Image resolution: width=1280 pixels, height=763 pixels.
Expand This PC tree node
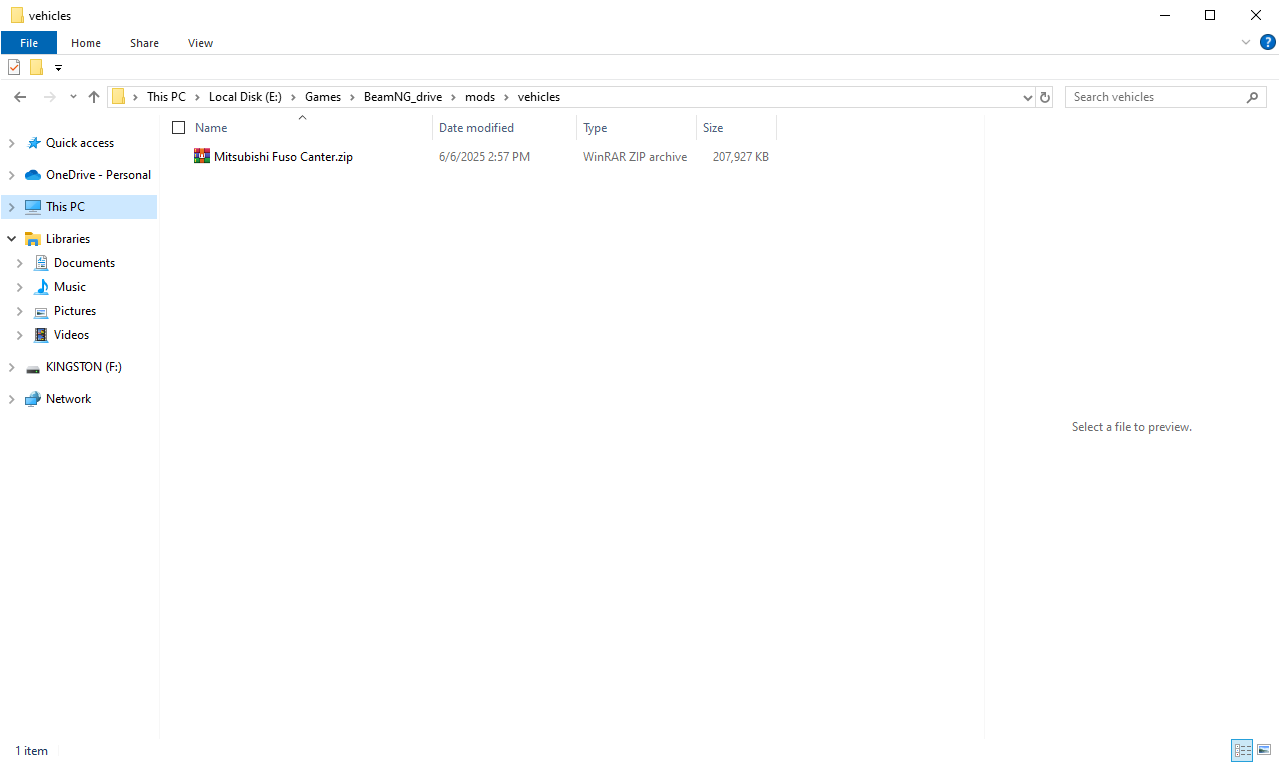click(12, 207)
